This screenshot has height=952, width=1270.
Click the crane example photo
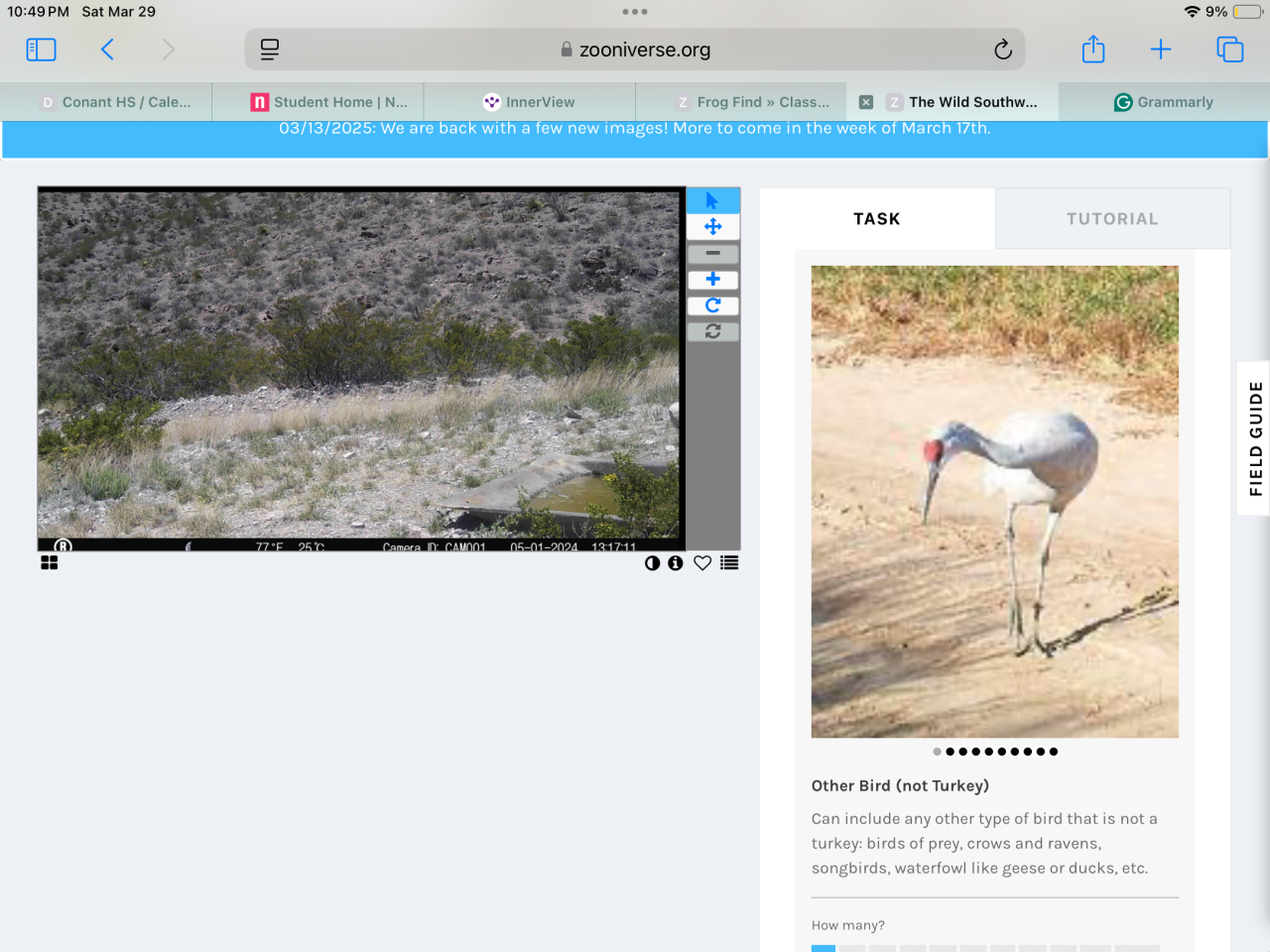[995, 502]
